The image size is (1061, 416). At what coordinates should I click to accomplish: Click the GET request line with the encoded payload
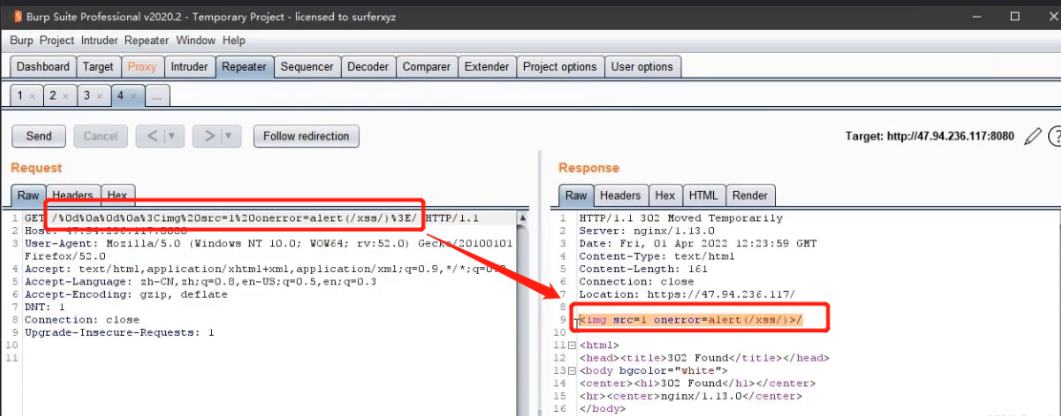coord(252,218)
